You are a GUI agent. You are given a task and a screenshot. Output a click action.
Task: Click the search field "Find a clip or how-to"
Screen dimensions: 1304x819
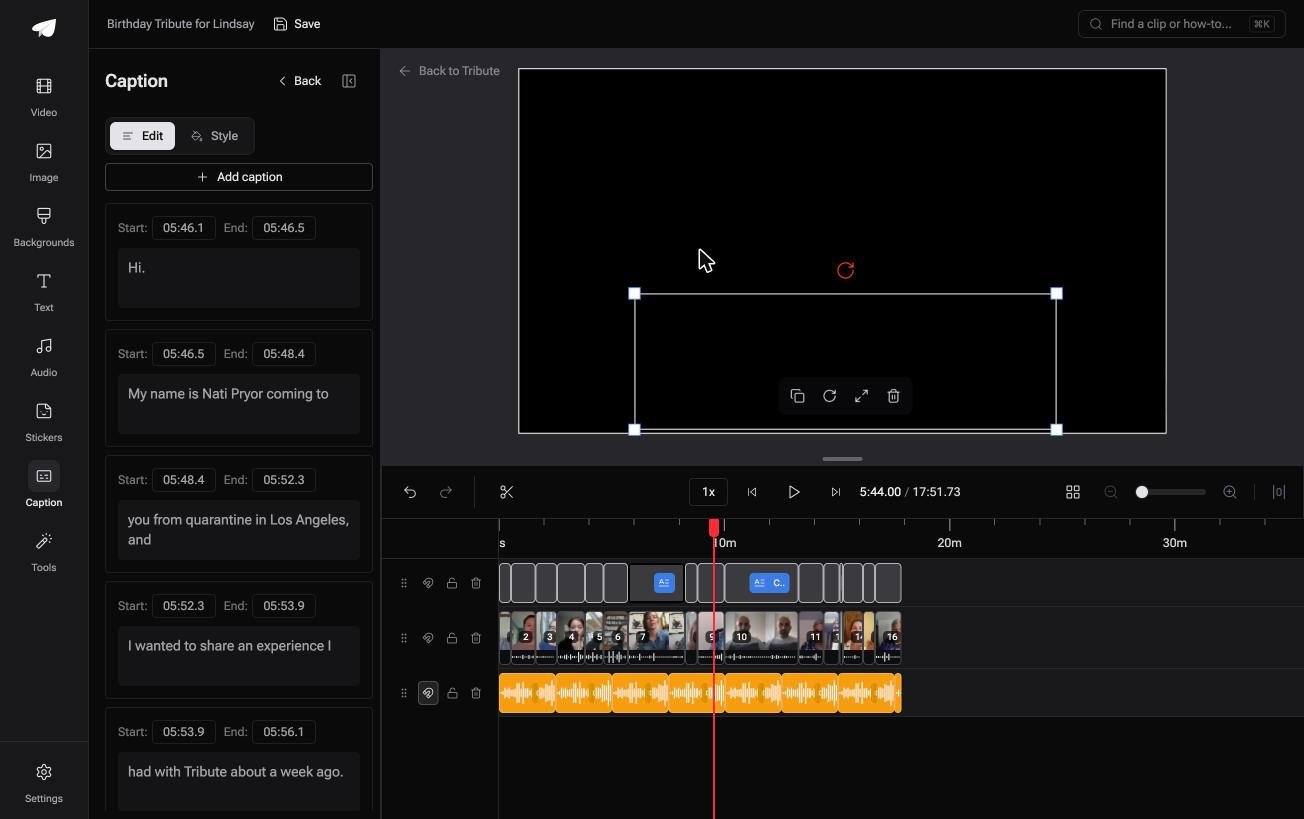coord(1181,24)
